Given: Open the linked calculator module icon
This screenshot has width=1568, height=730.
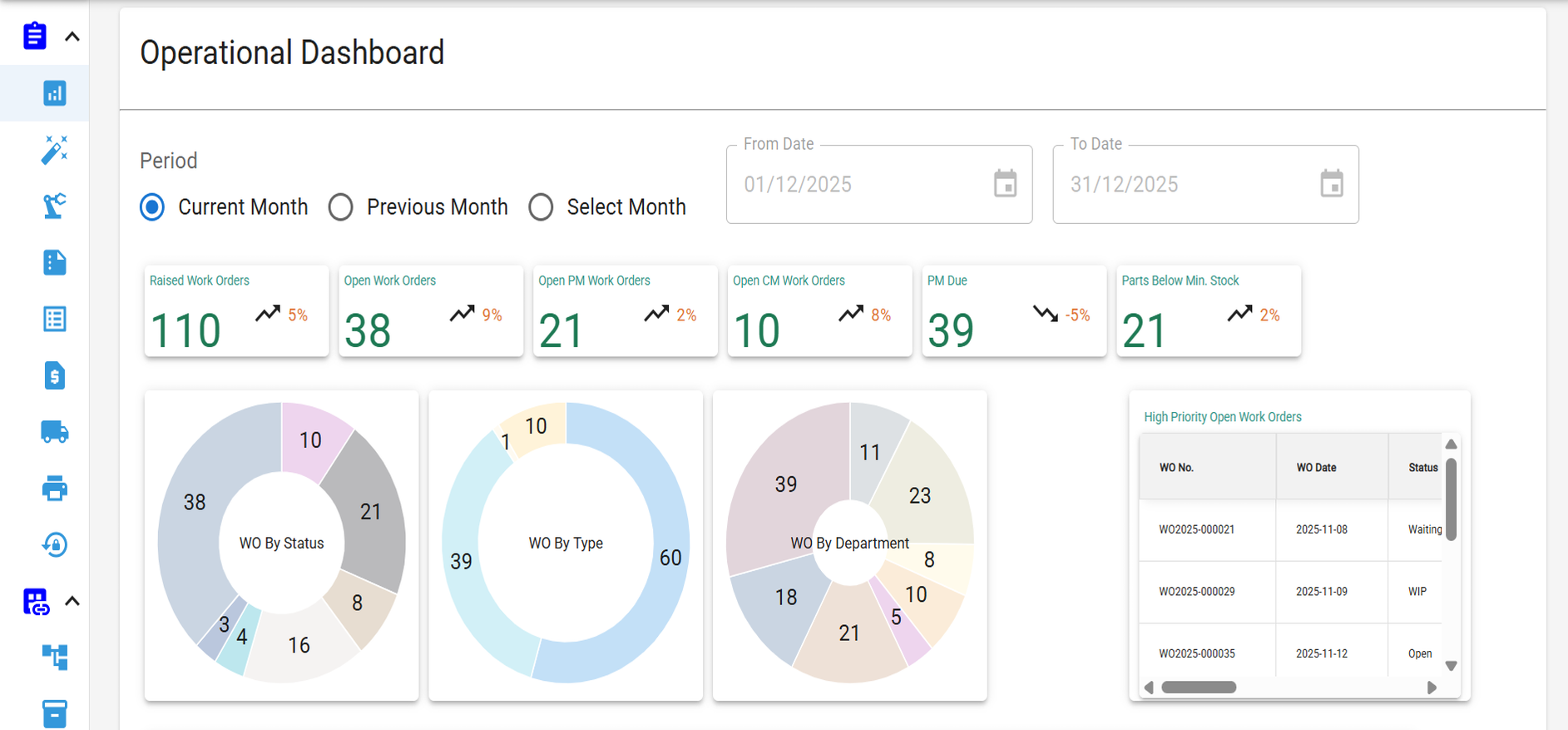Looking at the screenshot, I should (36, 601).
